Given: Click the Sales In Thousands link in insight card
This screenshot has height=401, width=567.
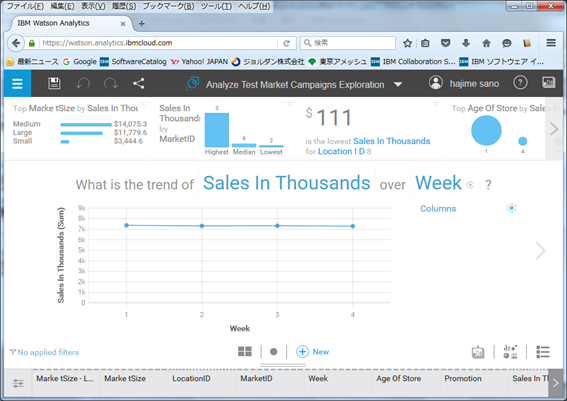Looking at the screenshot, I should 392,141.
